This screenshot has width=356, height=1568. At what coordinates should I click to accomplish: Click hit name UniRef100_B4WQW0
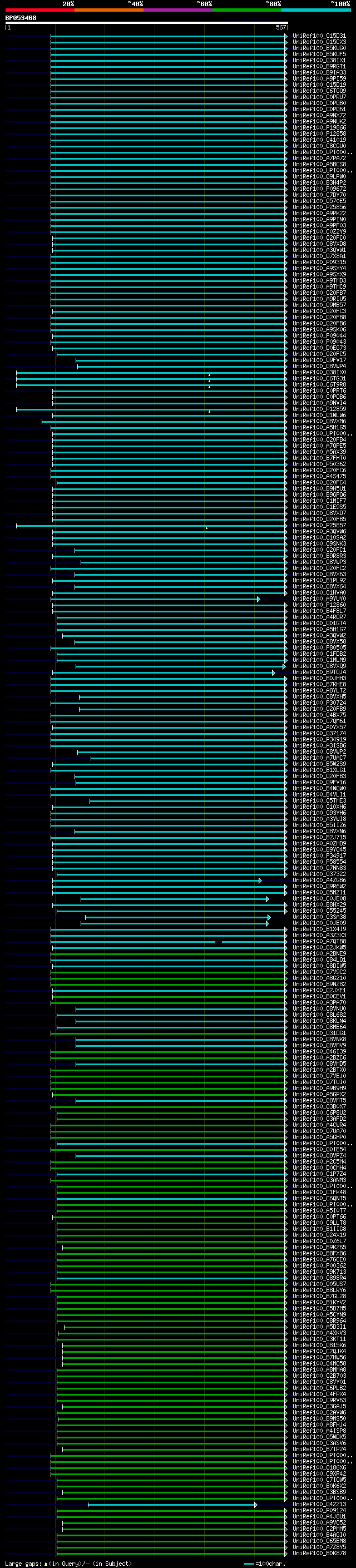(319, 788)
